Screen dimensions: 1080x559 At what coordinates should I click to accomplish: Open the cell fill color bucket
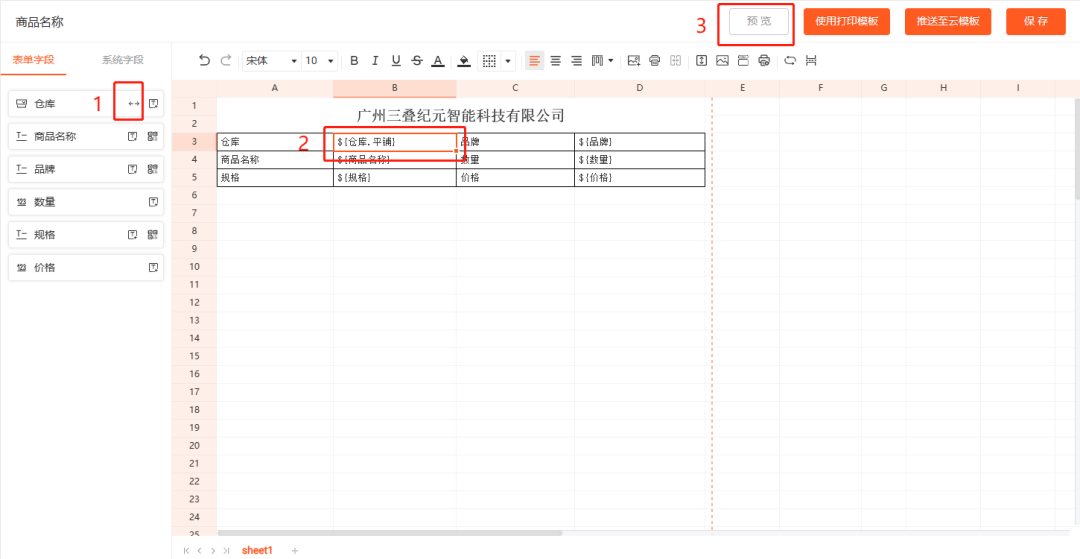[x=464, y=61]
